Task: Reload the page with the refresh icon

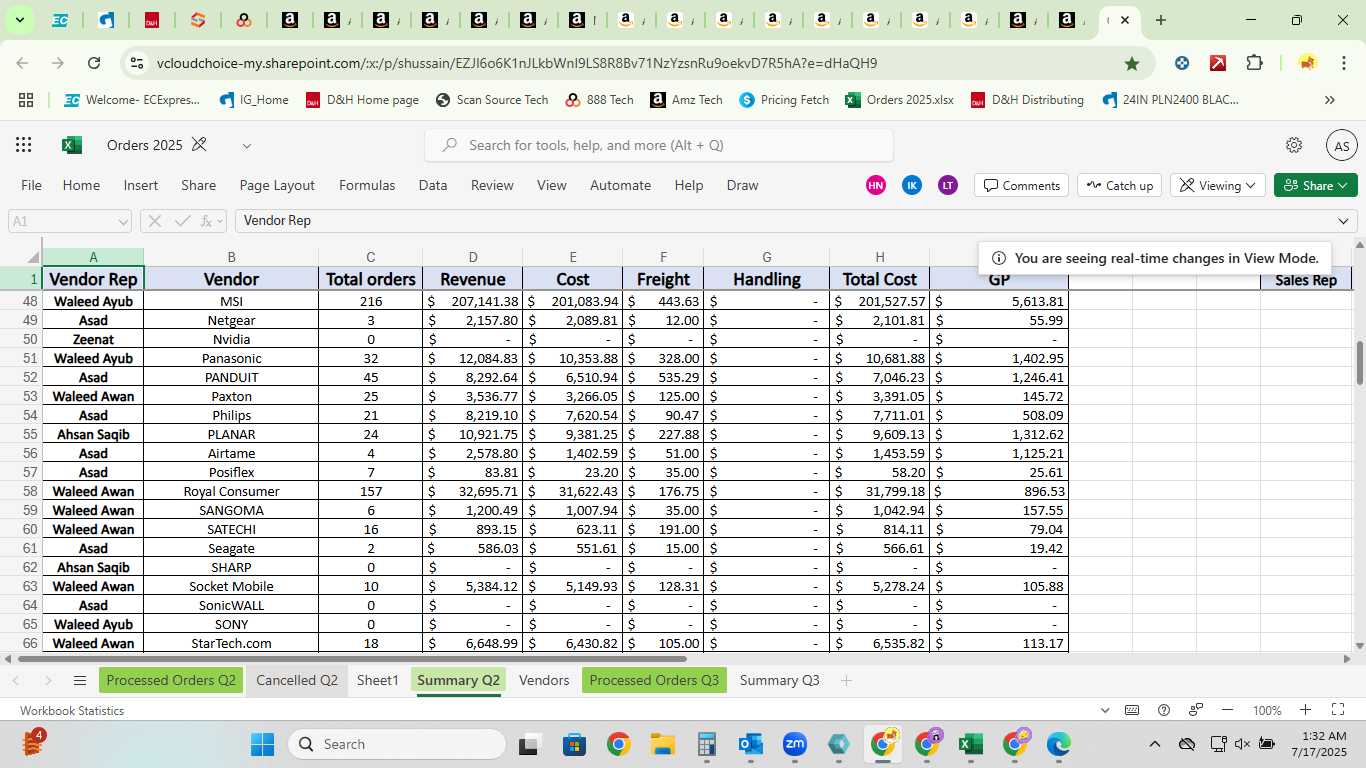Action: coord(94,63)
